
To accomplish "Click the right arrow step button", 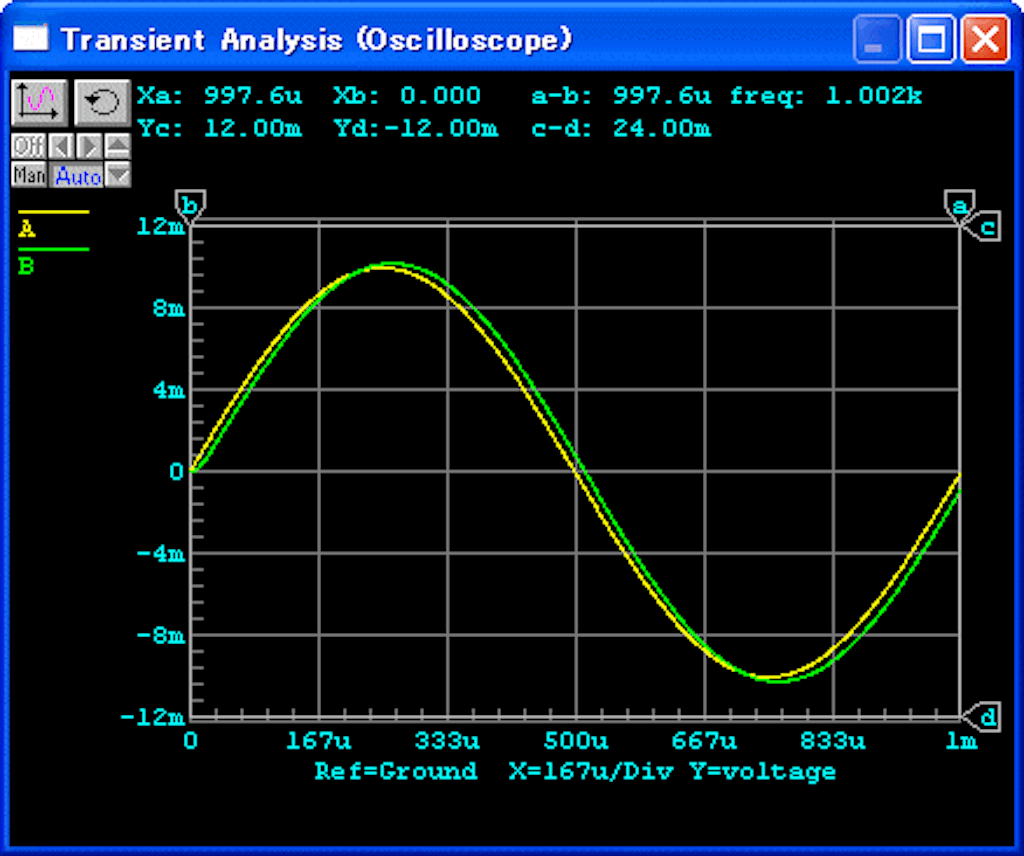I will (89, 146).
